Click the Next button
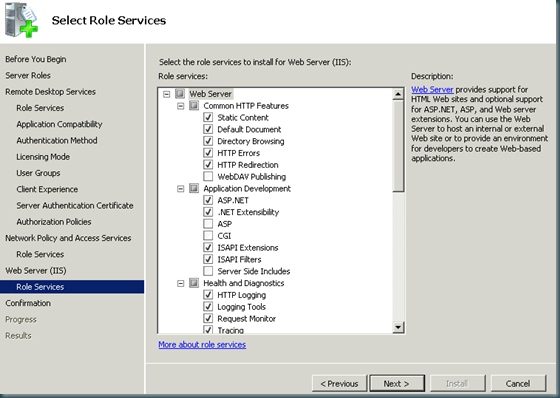 (x=397, y=384)
